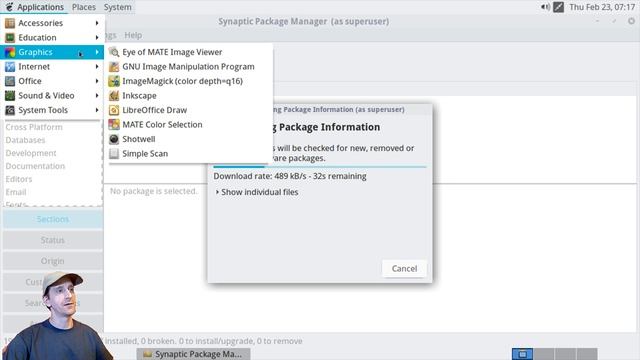
Task: Switch to the first workspace in switcher
Action: (x=522, y=354)
